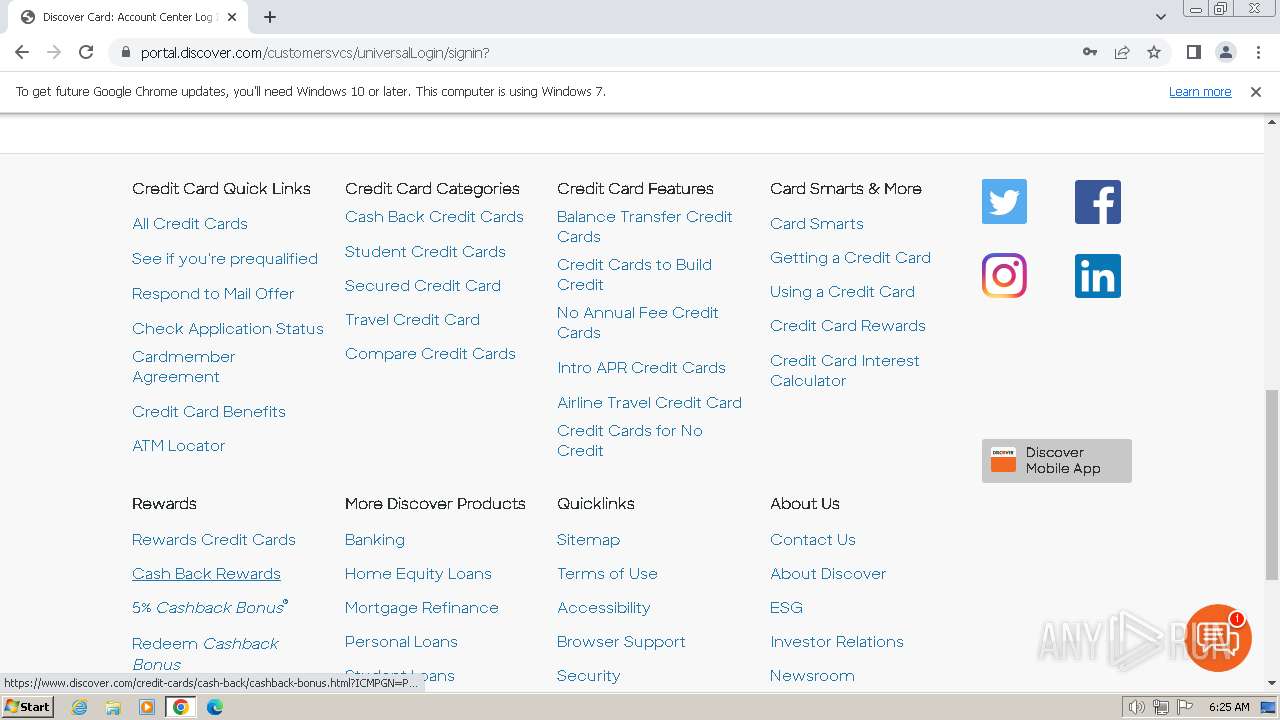The height and width of the screenshot is (720, 1280).
Task: Open the Compare Credit Cards link
Action: 430,354
